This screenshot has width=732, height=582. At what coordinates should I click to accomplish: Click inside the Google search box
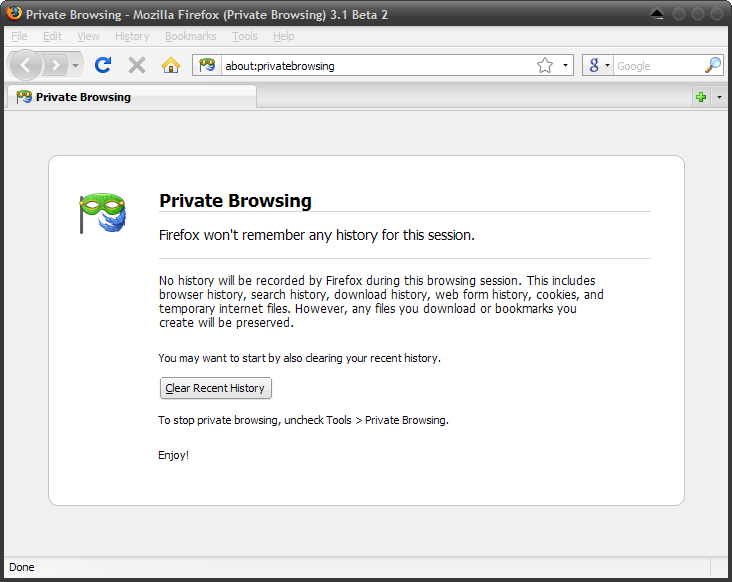[659, 66]
